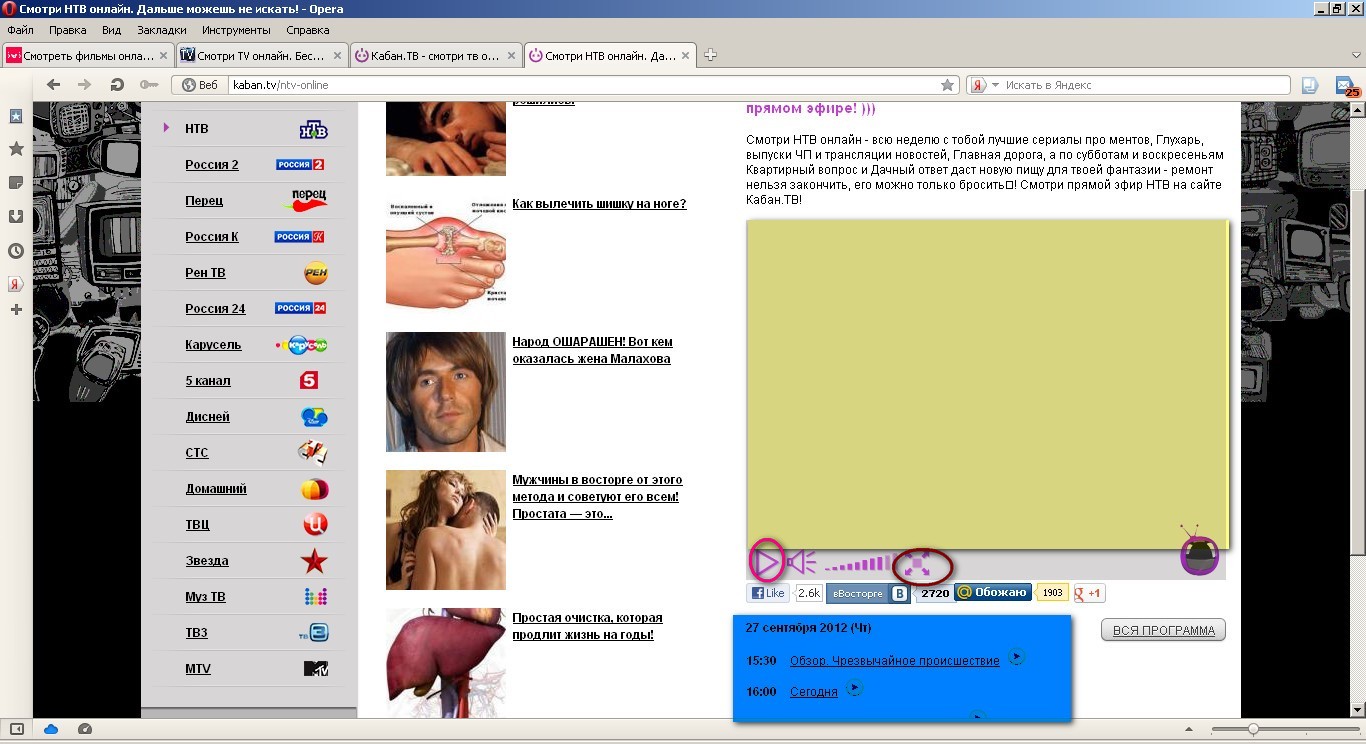Add a sidebar panel with the plus icon
The width and height of the screenshot is (1366, 744).
click(16, 310)
